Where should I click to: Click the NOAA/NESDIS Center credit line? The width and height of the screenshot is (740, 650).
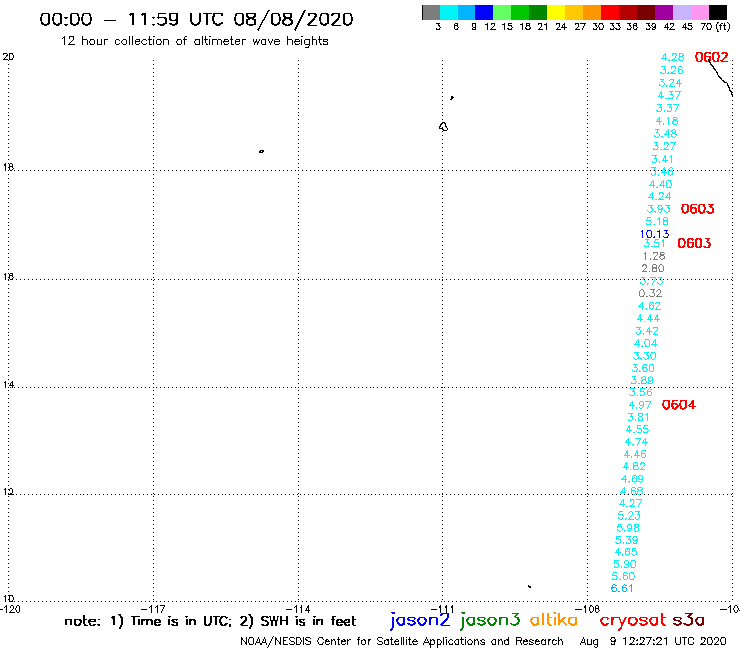(402, 641)
